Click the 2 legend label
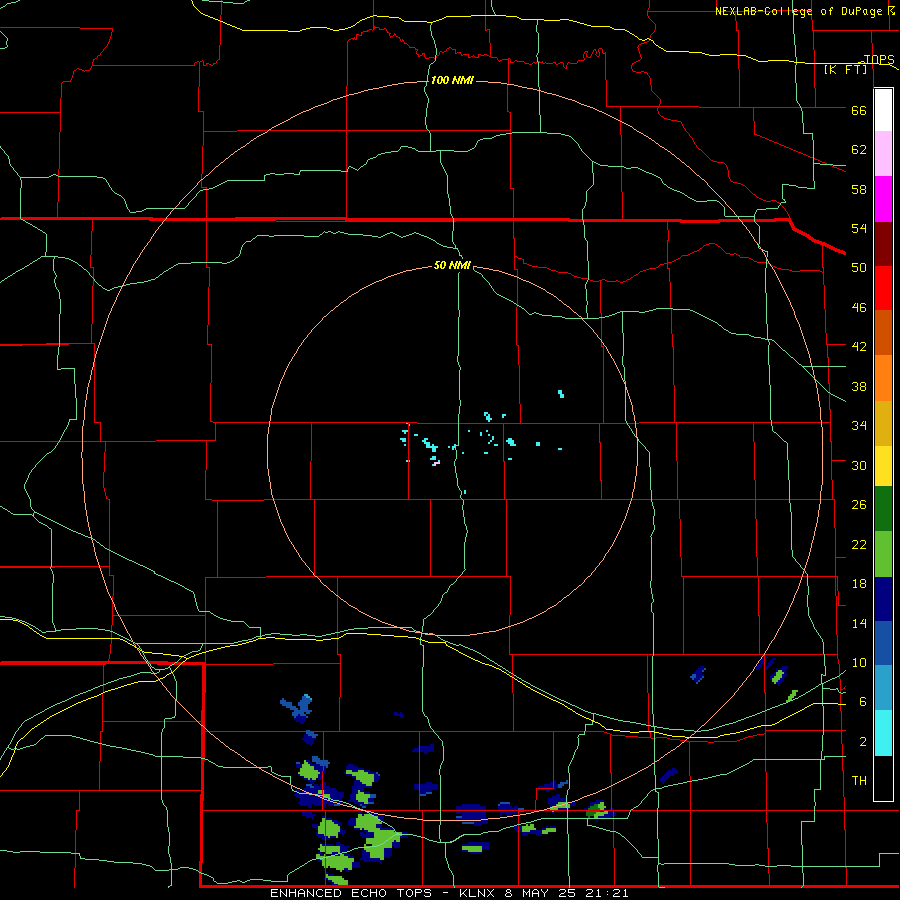Viewport: 900px width, 900px height. pos(863,742)
